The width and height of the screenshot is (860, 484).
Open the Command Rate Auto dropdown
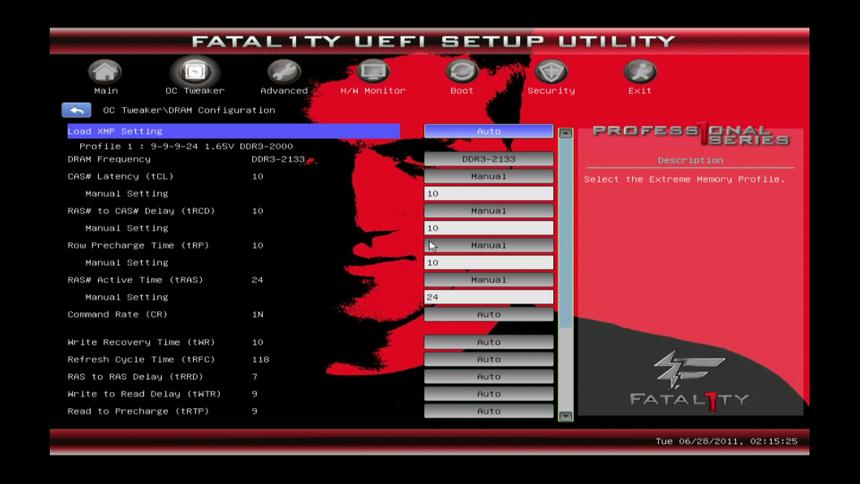coord(488,314)
